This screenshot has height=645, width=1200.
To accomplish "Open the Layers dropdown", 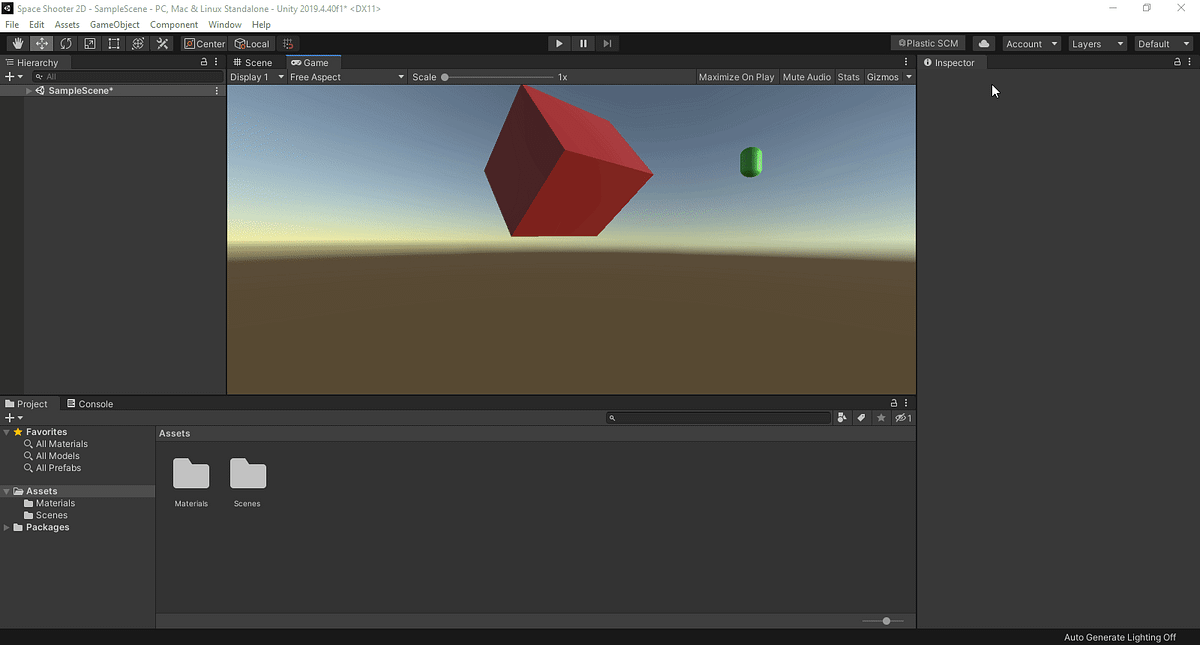I will tap(1097, 43).
